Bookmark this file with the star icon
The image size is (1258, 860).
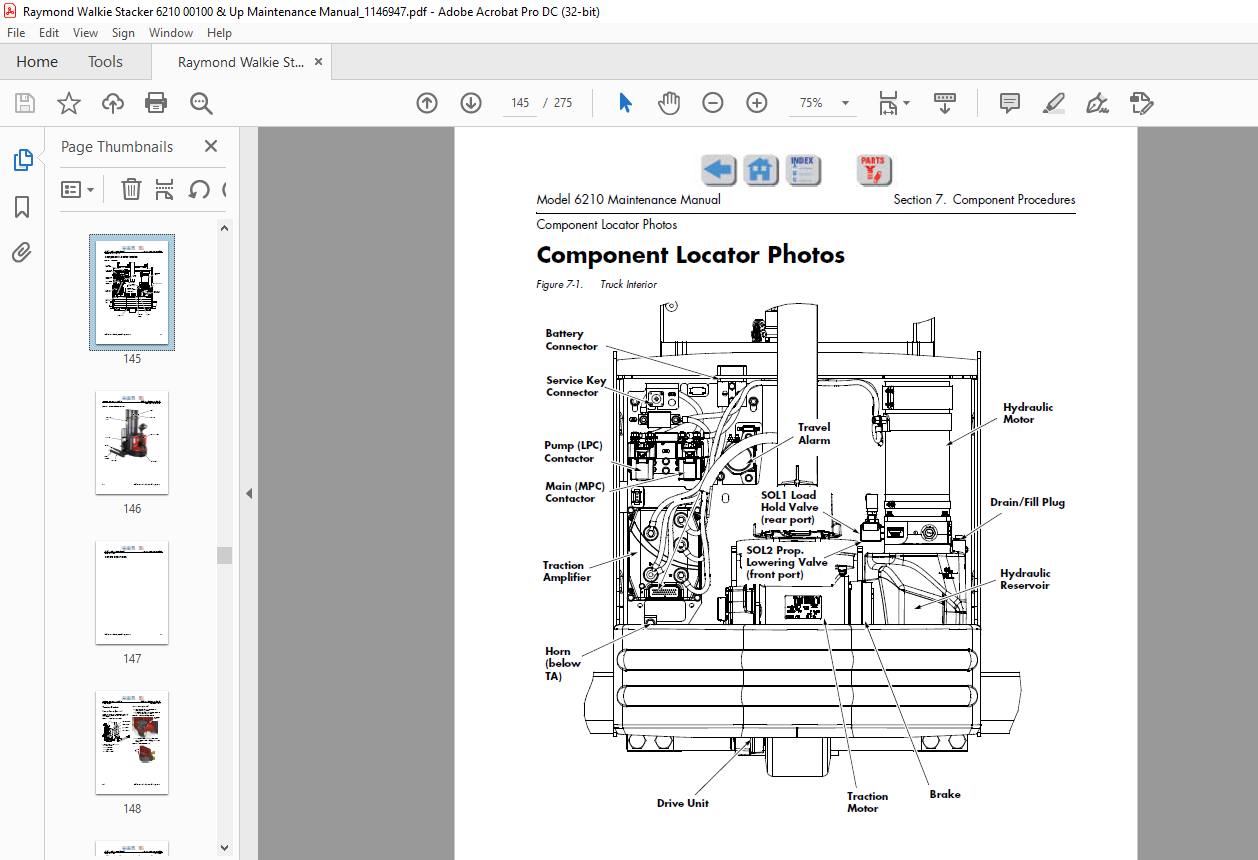pyautogui.click(x=68, y=103)
